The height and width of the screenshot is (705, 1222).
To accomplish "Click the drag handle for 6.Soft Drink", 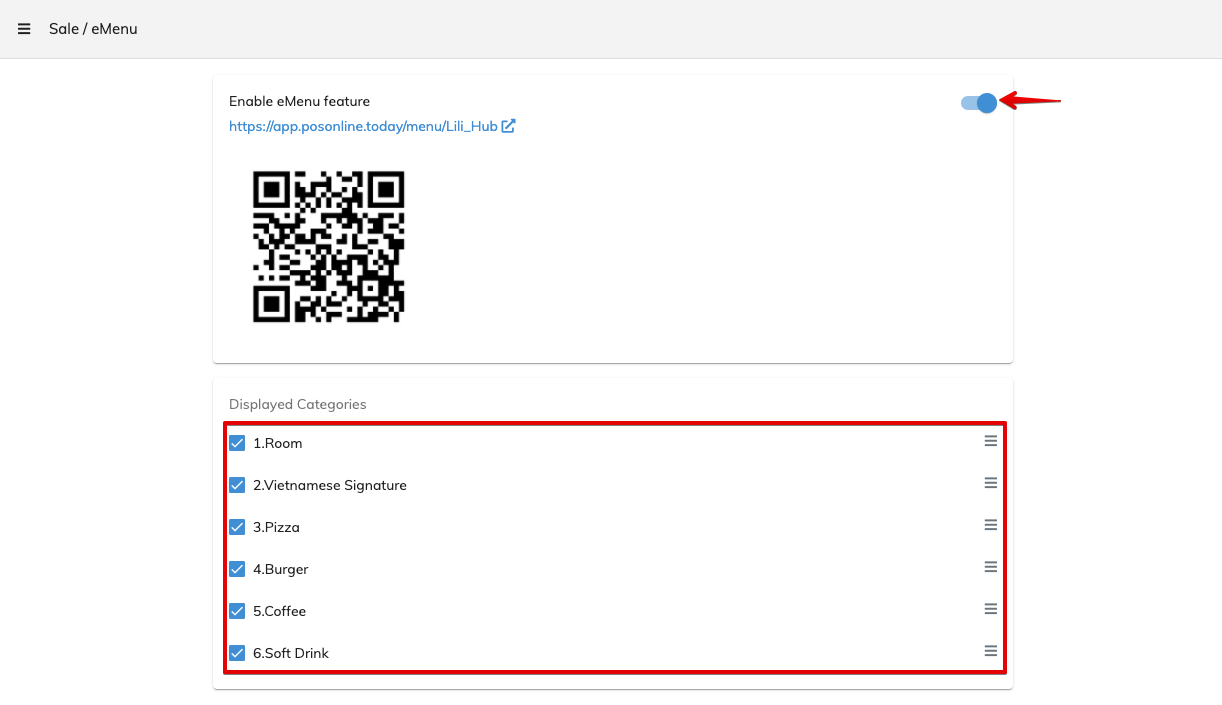I will (991, 651).
